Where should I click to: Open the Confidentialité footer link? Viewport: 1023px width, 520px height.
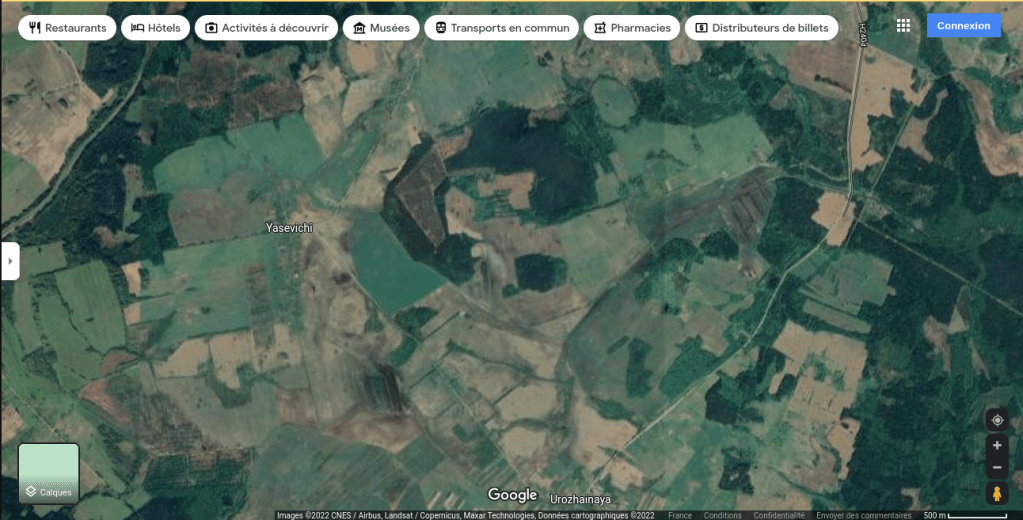tap(779, 515)
